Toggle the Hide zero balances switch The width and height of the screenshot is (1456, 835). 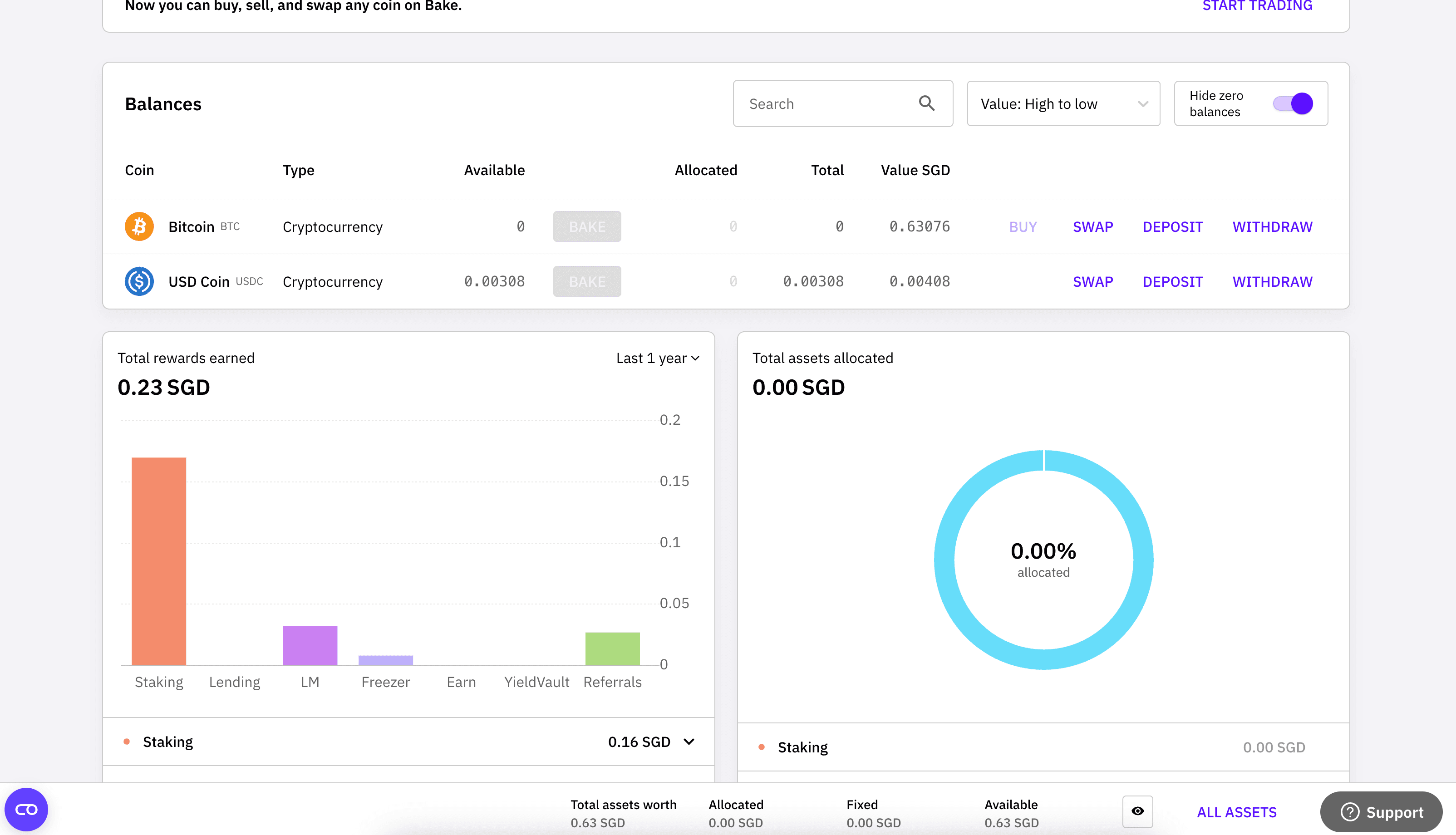[1293, 104]
